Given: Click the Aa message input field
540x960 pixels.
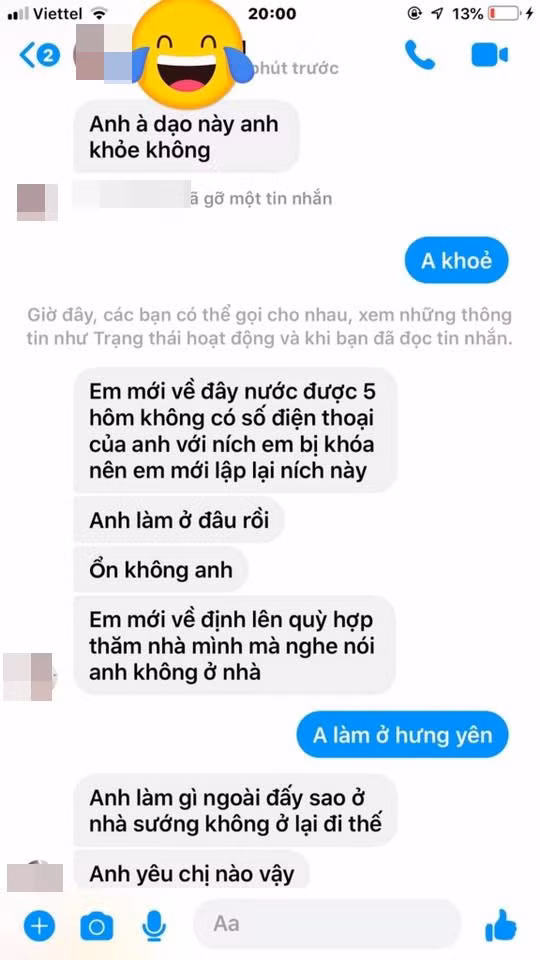Looking at the screenshot, I should coord(327,923).
